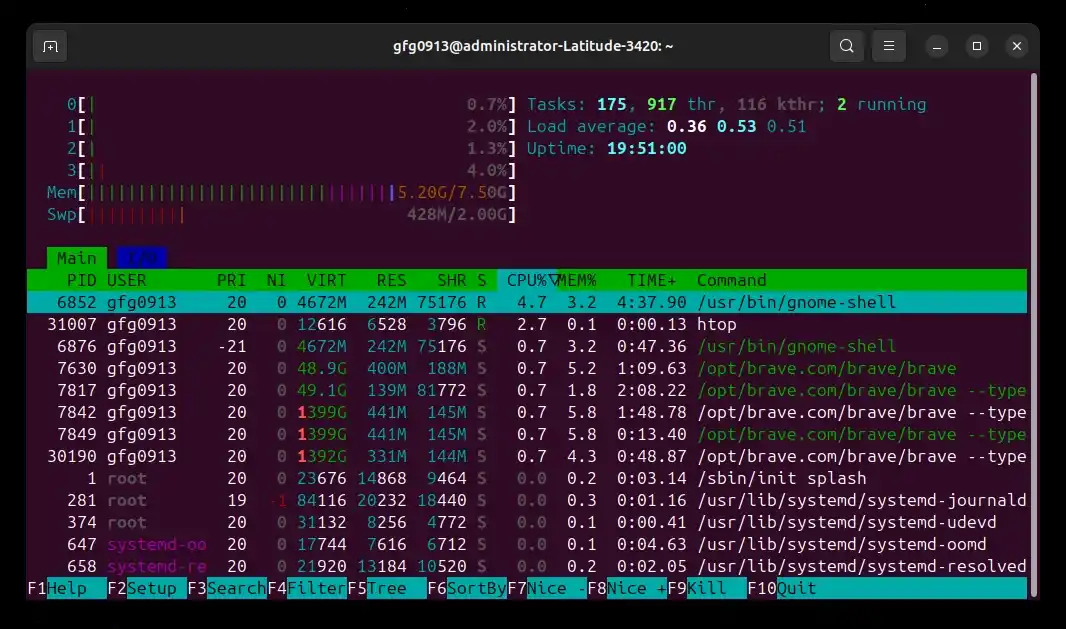Click the Tasks count 175
The width and height of the screenshot is (1066, 629).
[x=612, y=105]
